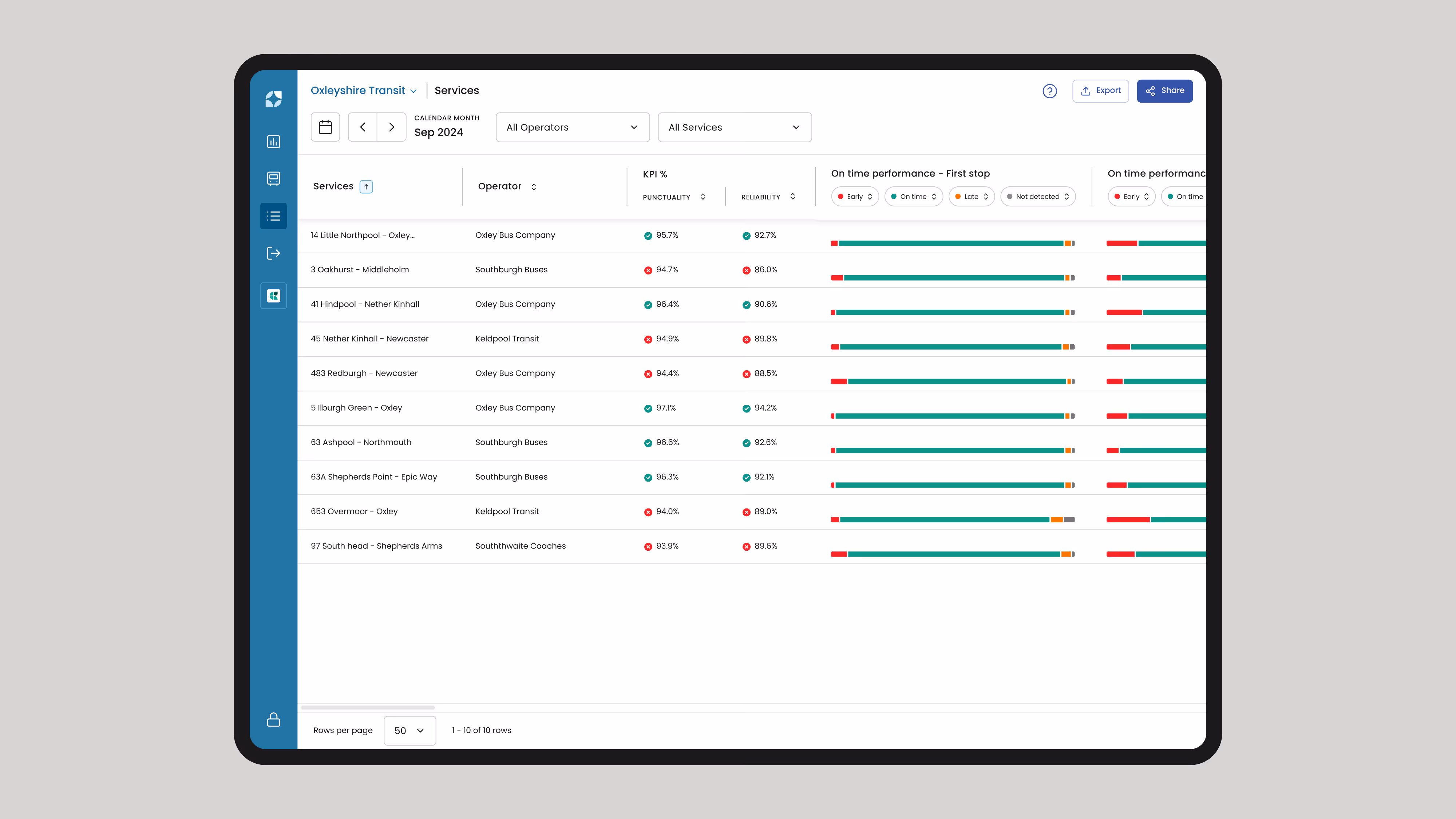Open the services list view in sidebar
This screenshot has width=1456, height=819.
click(x=274, y=216)
